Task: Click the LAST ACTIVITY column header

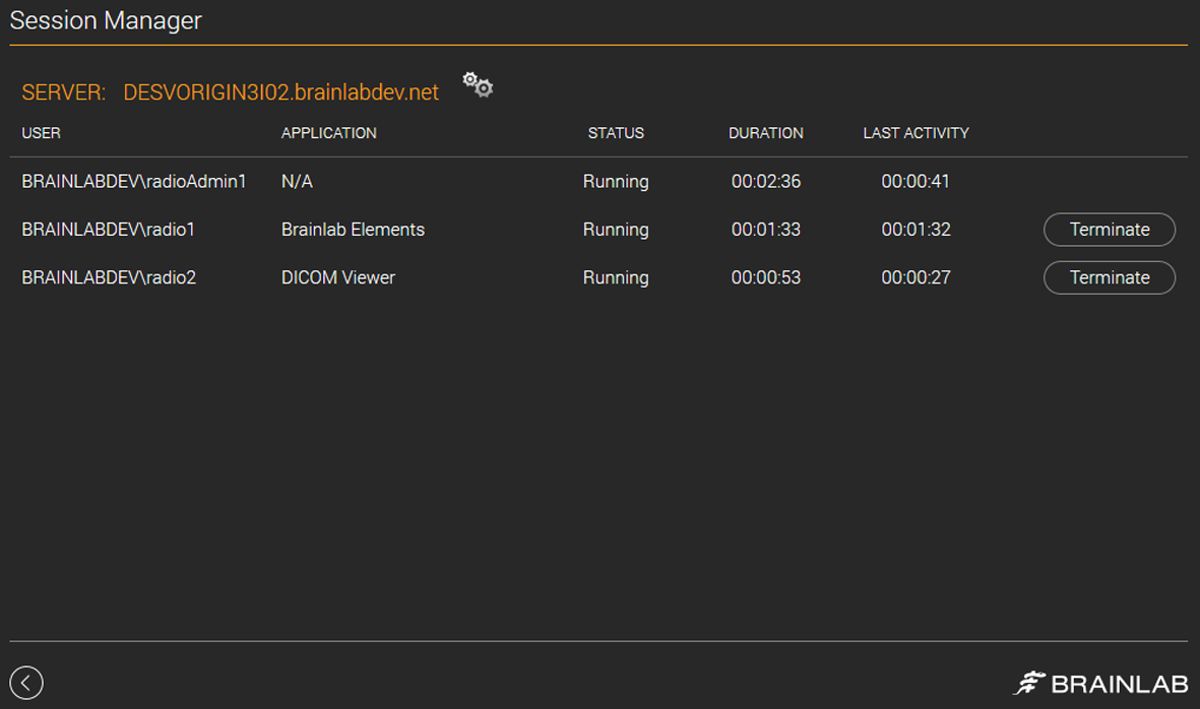Action: (x=916, y=133)
